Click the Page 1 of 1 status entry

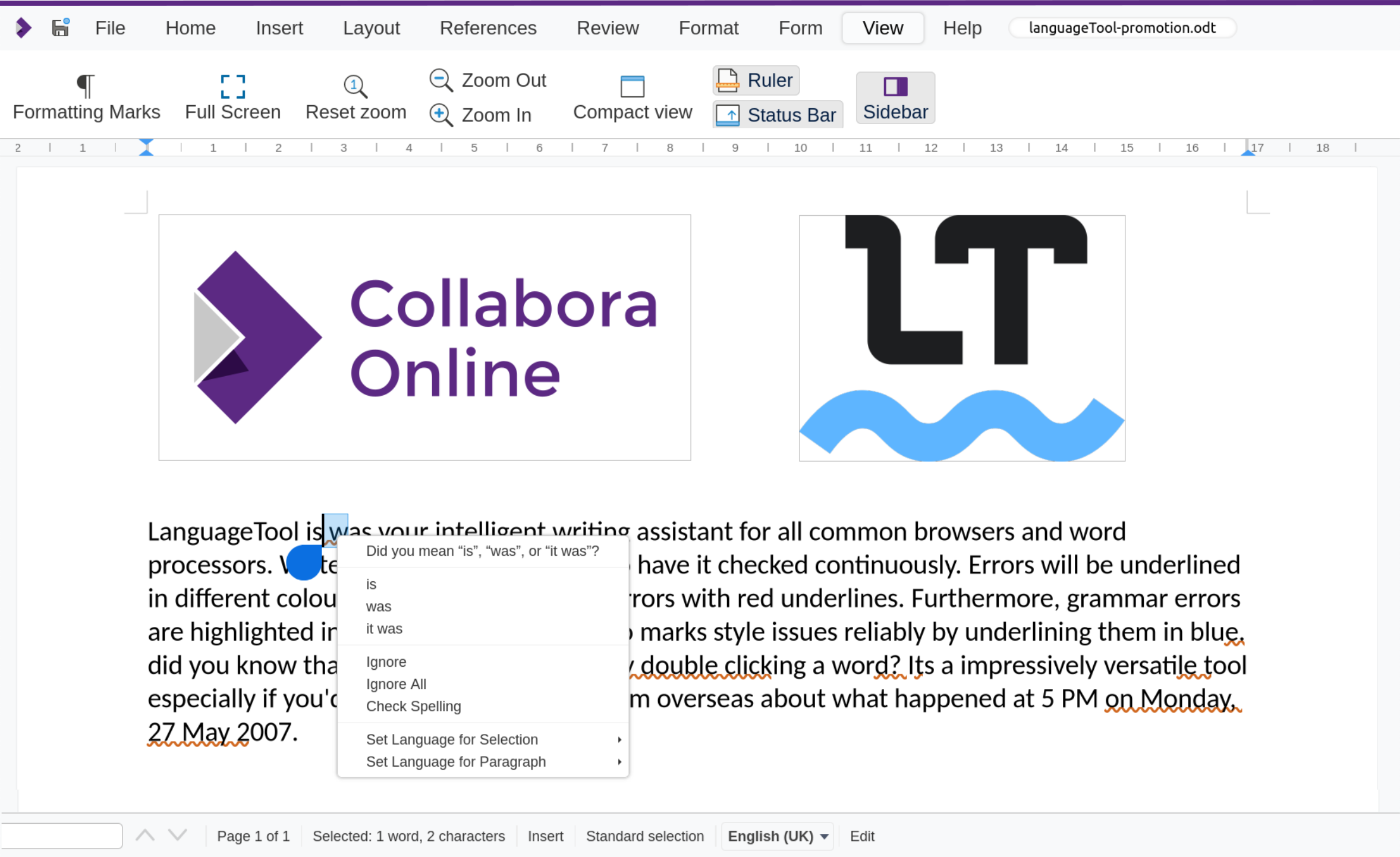253,836
